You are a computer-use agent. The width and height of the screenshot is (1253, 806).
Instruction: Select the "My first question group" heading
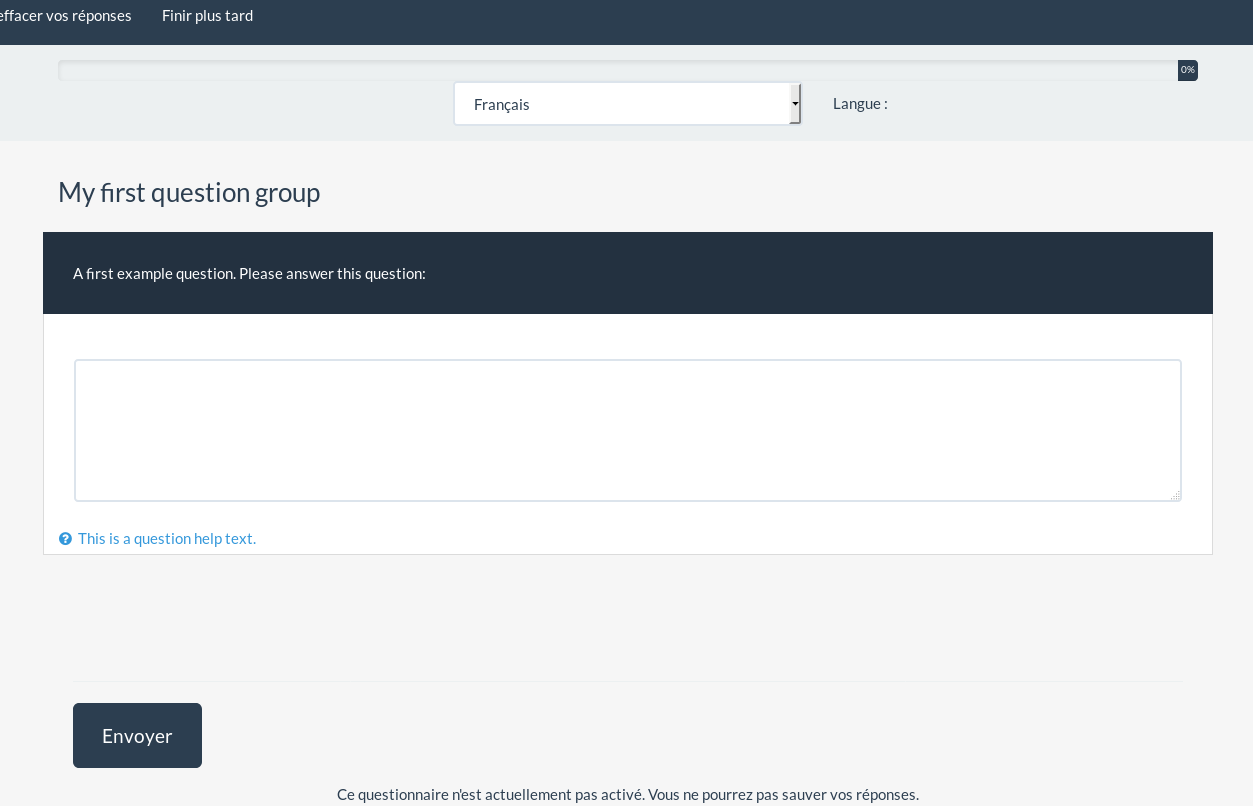tap(189, 192)
